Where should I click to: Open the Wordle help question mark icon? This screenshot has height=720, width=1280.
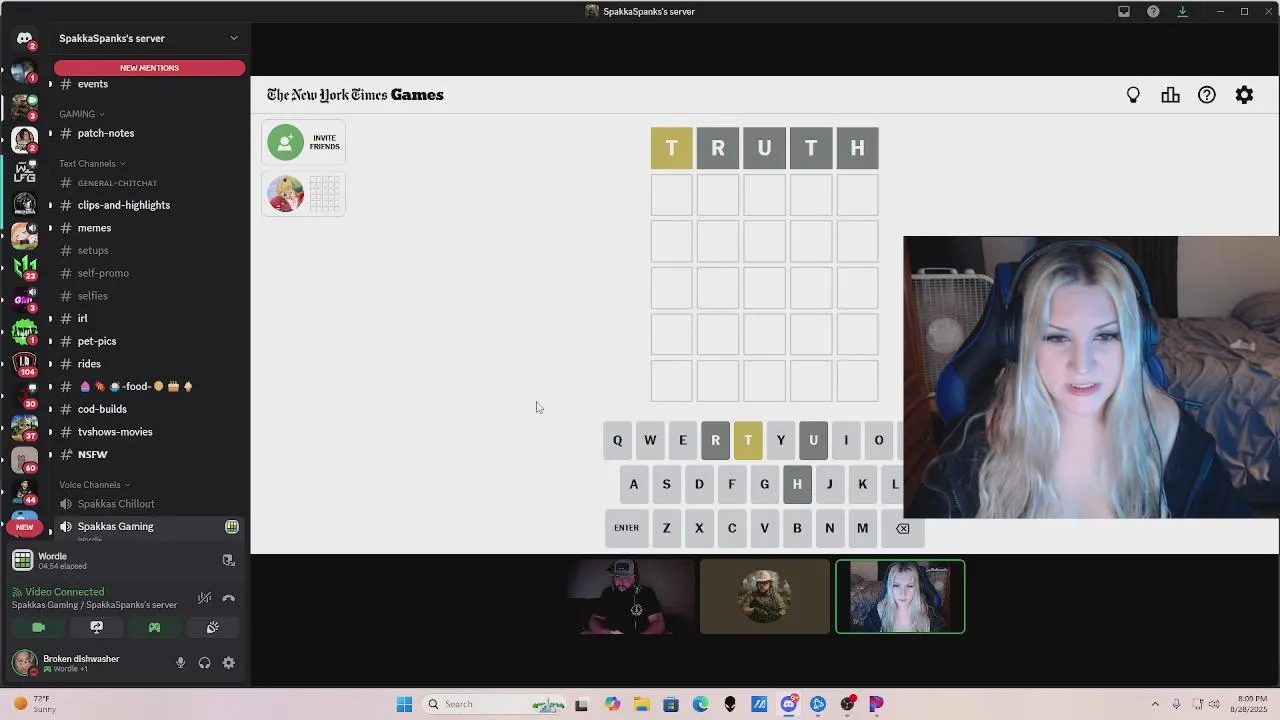(1207, 95)
